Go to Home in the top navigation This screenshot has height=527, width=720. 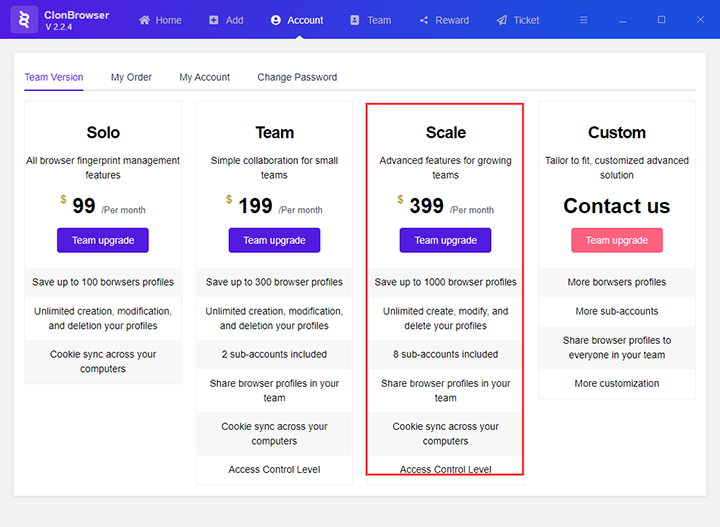[160, 20]
